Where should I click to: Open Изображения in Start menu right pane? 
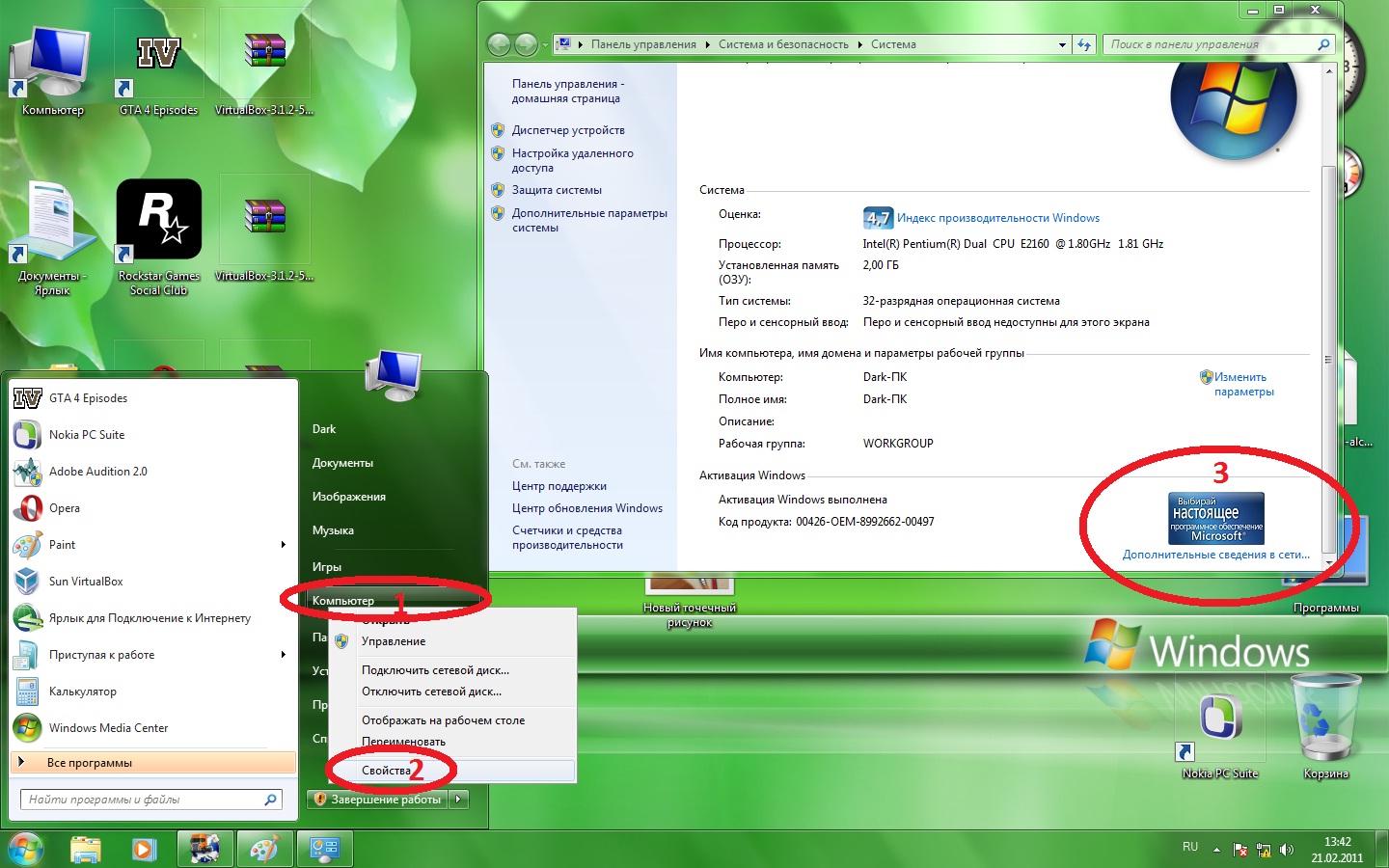[349, 497]
